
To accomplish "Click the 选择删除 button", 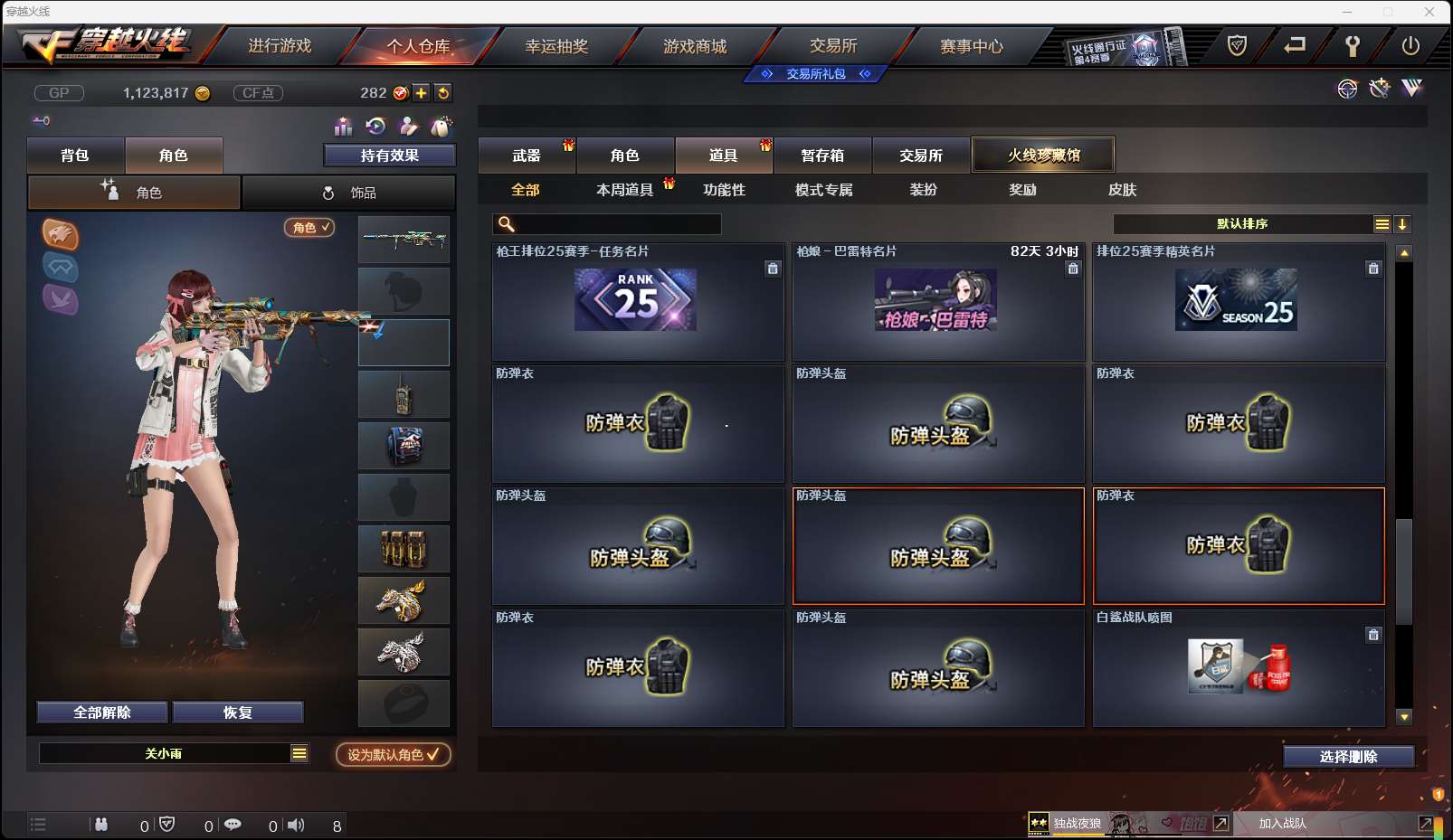I will click(x=1348, y=757).
